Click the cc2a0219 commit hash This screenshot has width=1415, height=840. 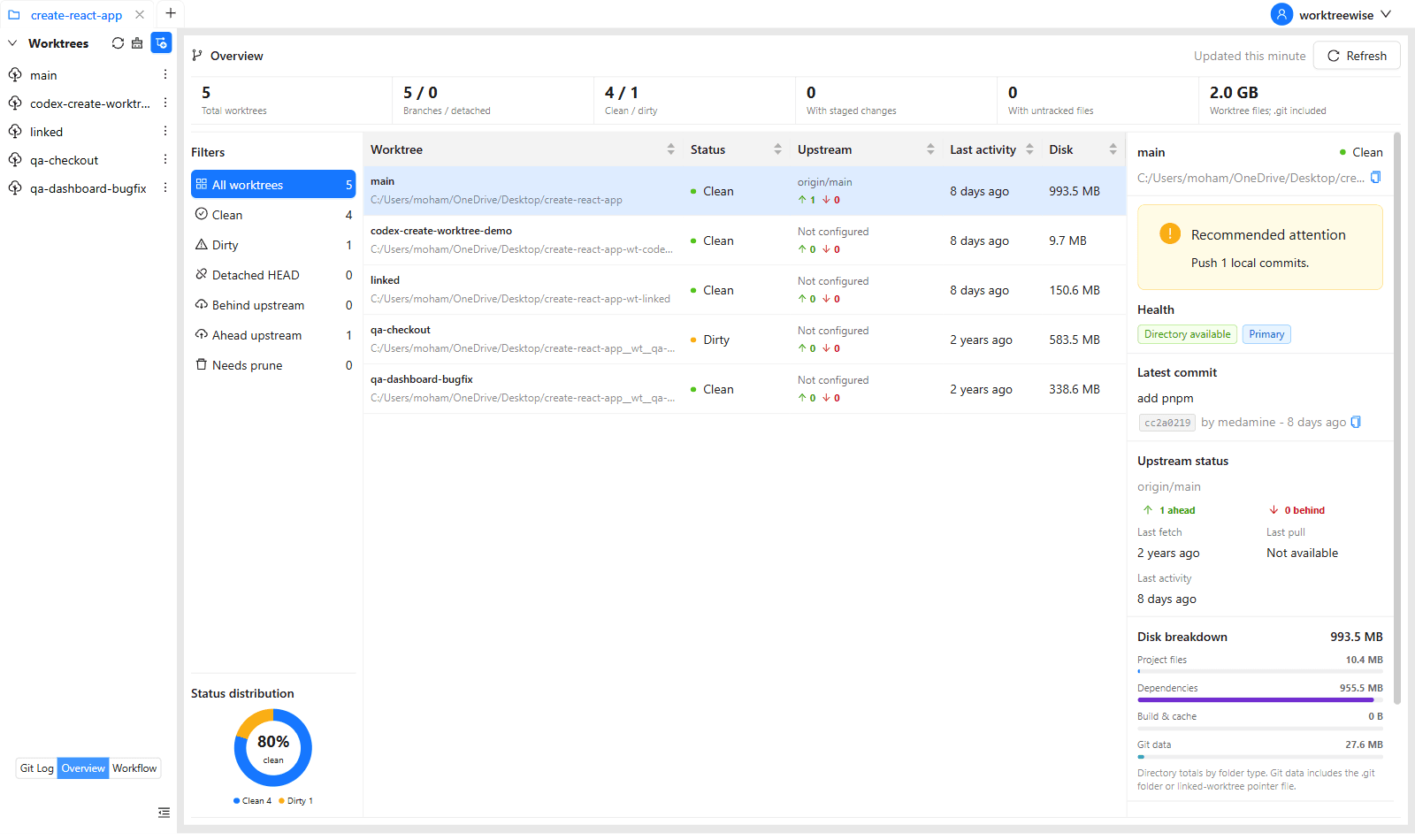(x=1167, y=423)
